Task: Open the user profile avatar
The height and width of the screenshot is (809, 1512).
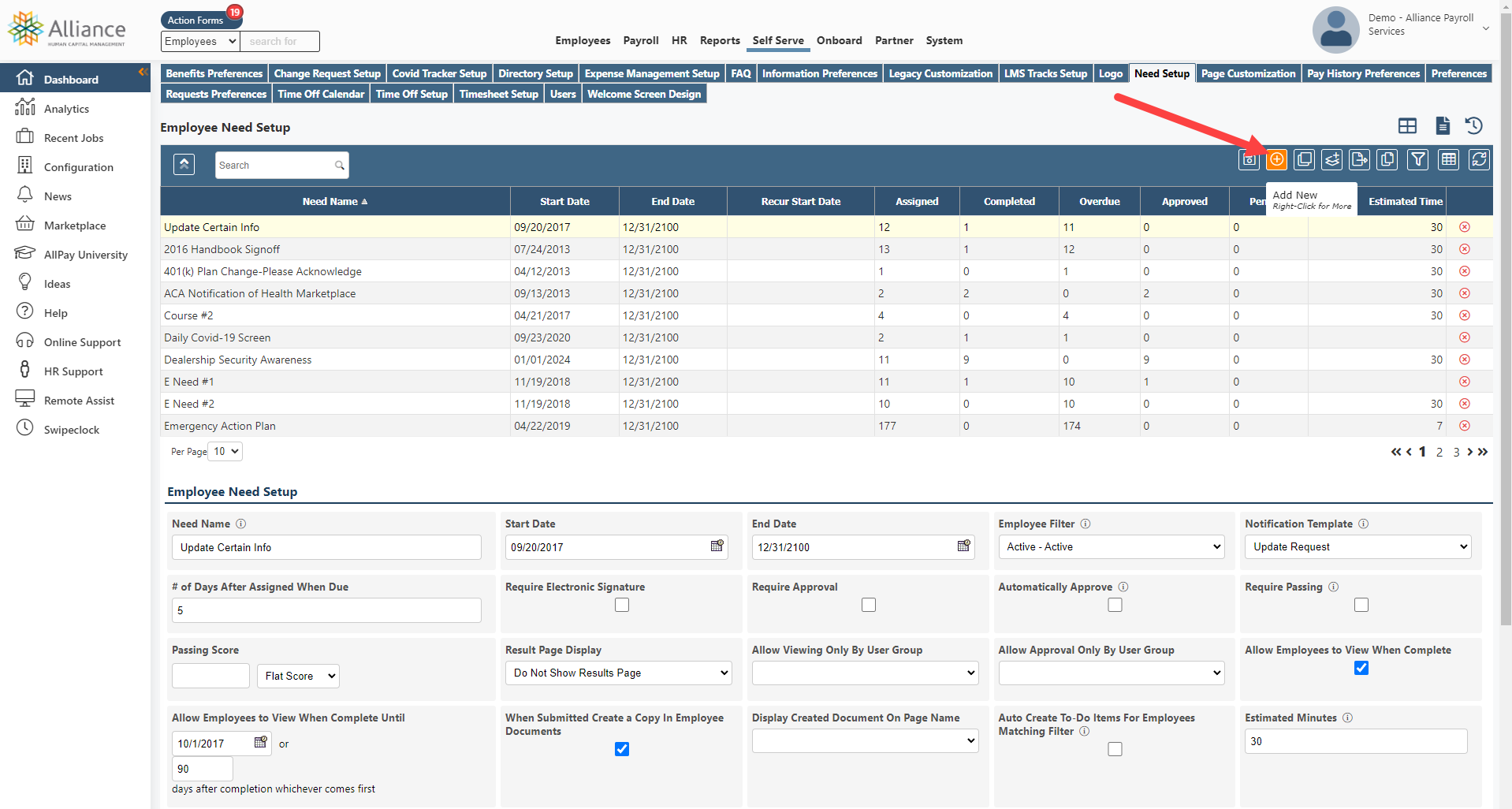Action: (x=1335, y=30)
